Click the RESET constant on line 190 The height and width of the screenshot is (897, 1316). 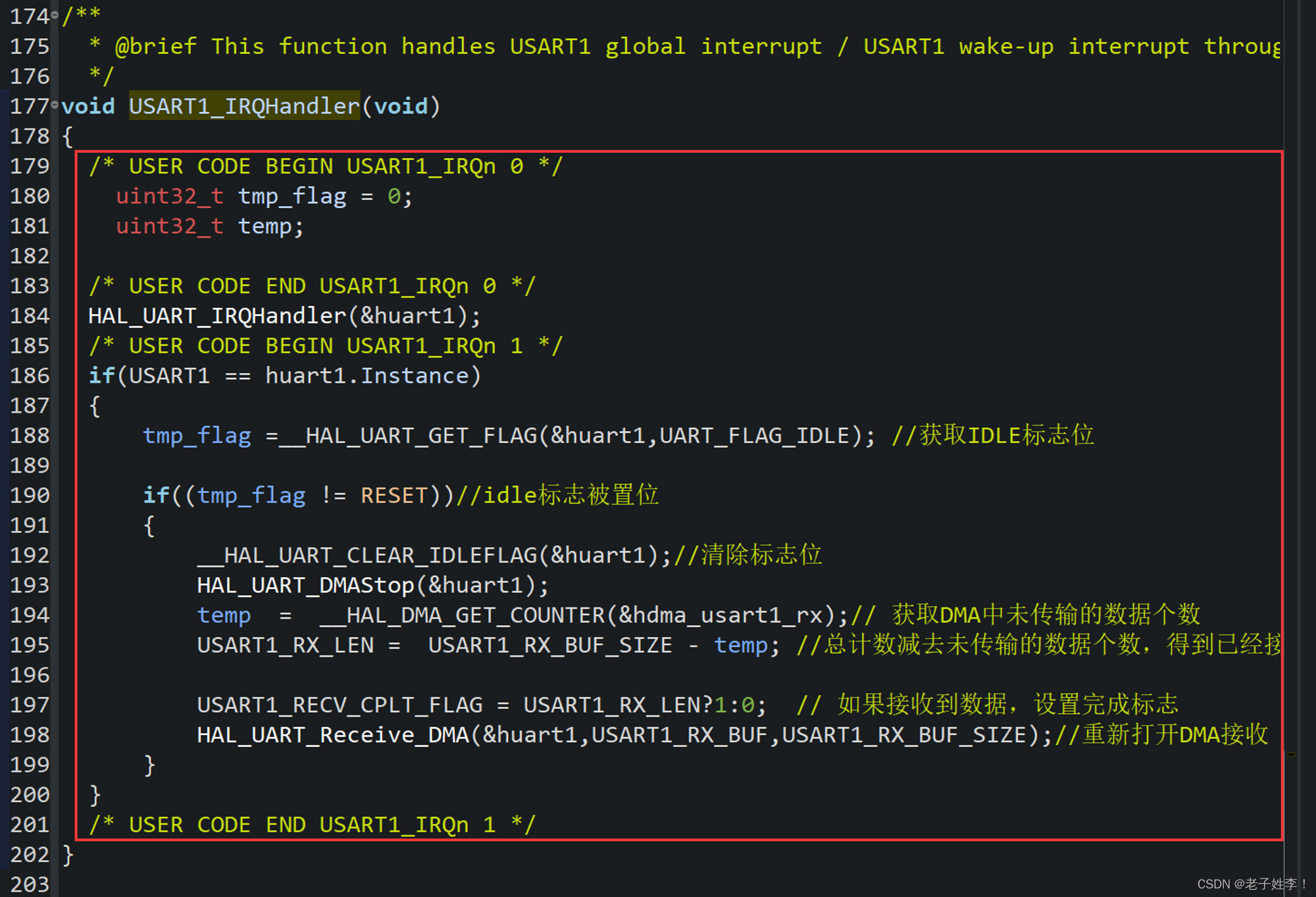click(393, 496)
